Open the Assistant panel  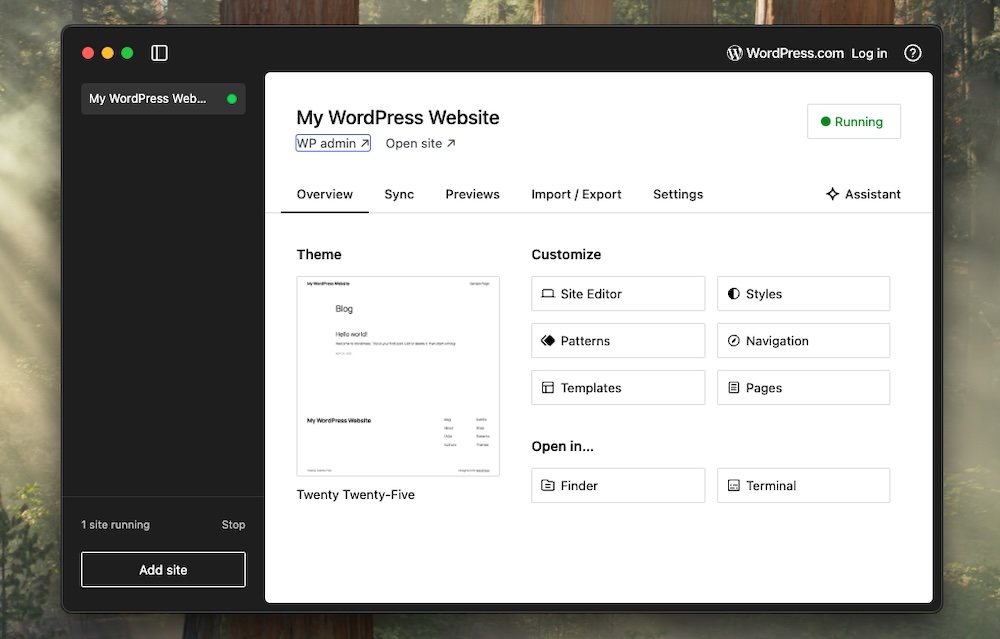(863, 194)
